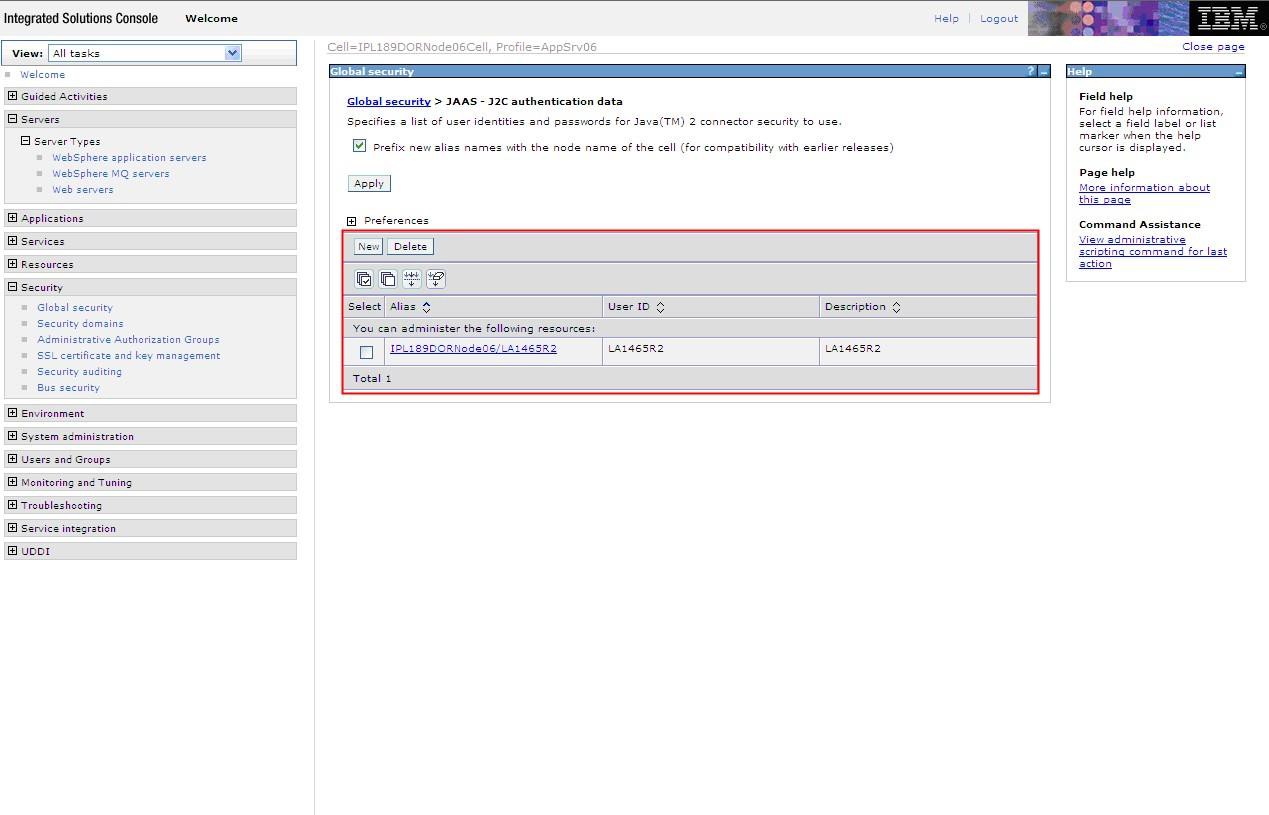Toggle prefix new alias names checkbox

coord(359,146)
